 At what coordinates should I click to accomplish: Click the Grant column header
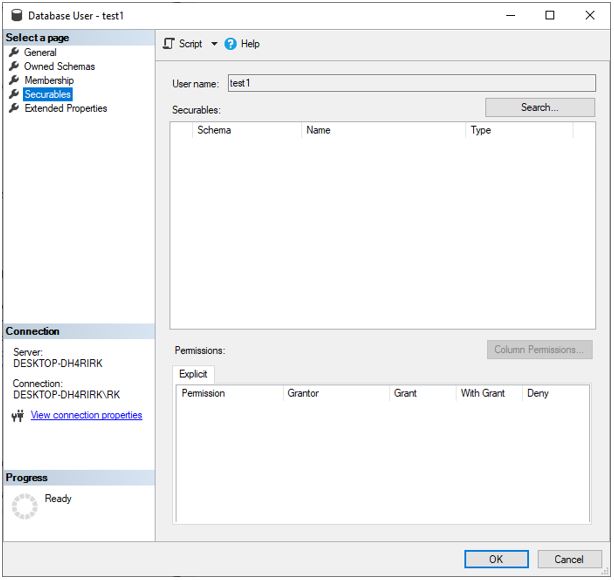[x=423, y=393]
